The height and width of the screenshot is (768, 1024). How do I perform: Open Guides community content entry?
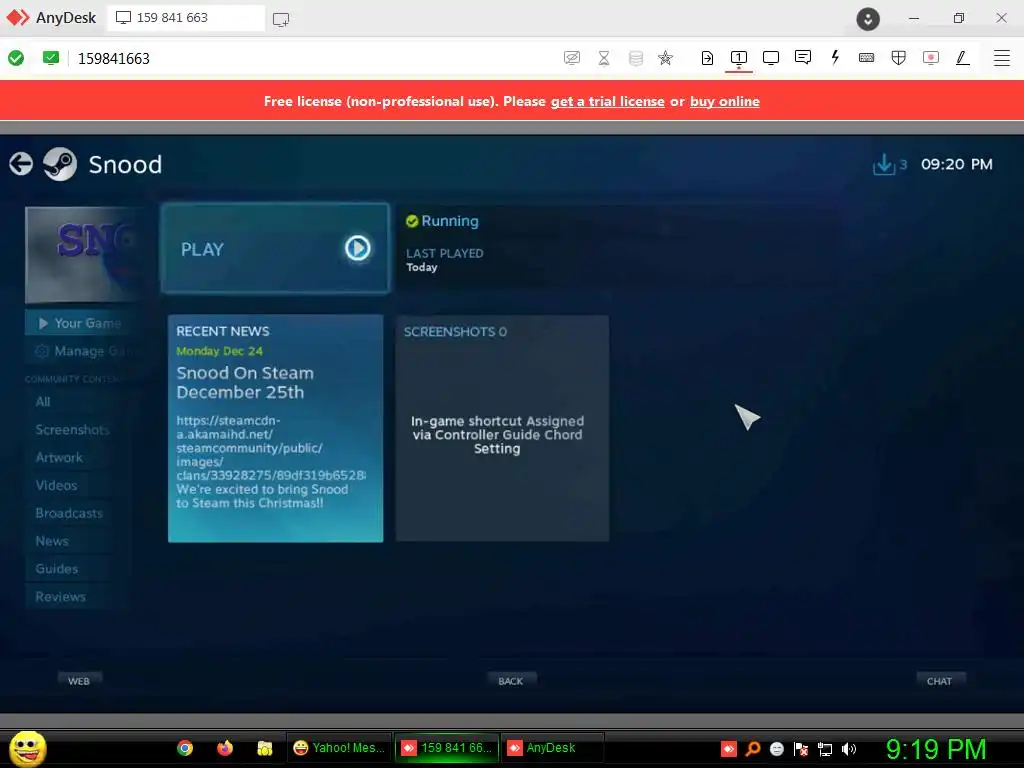57,569
